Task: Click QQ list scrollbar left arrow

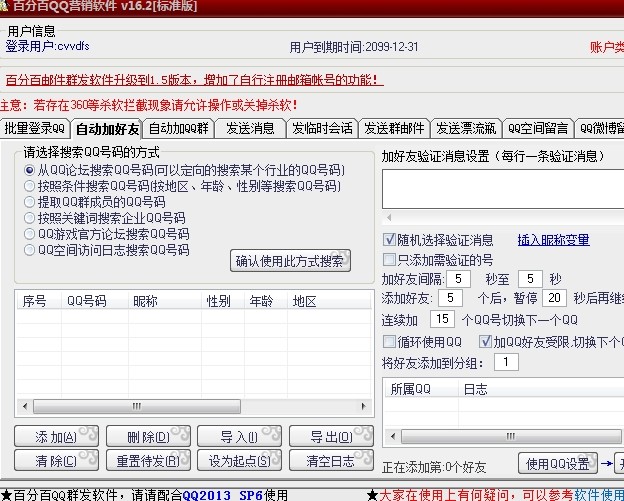Action: click(x=25, y=406)
